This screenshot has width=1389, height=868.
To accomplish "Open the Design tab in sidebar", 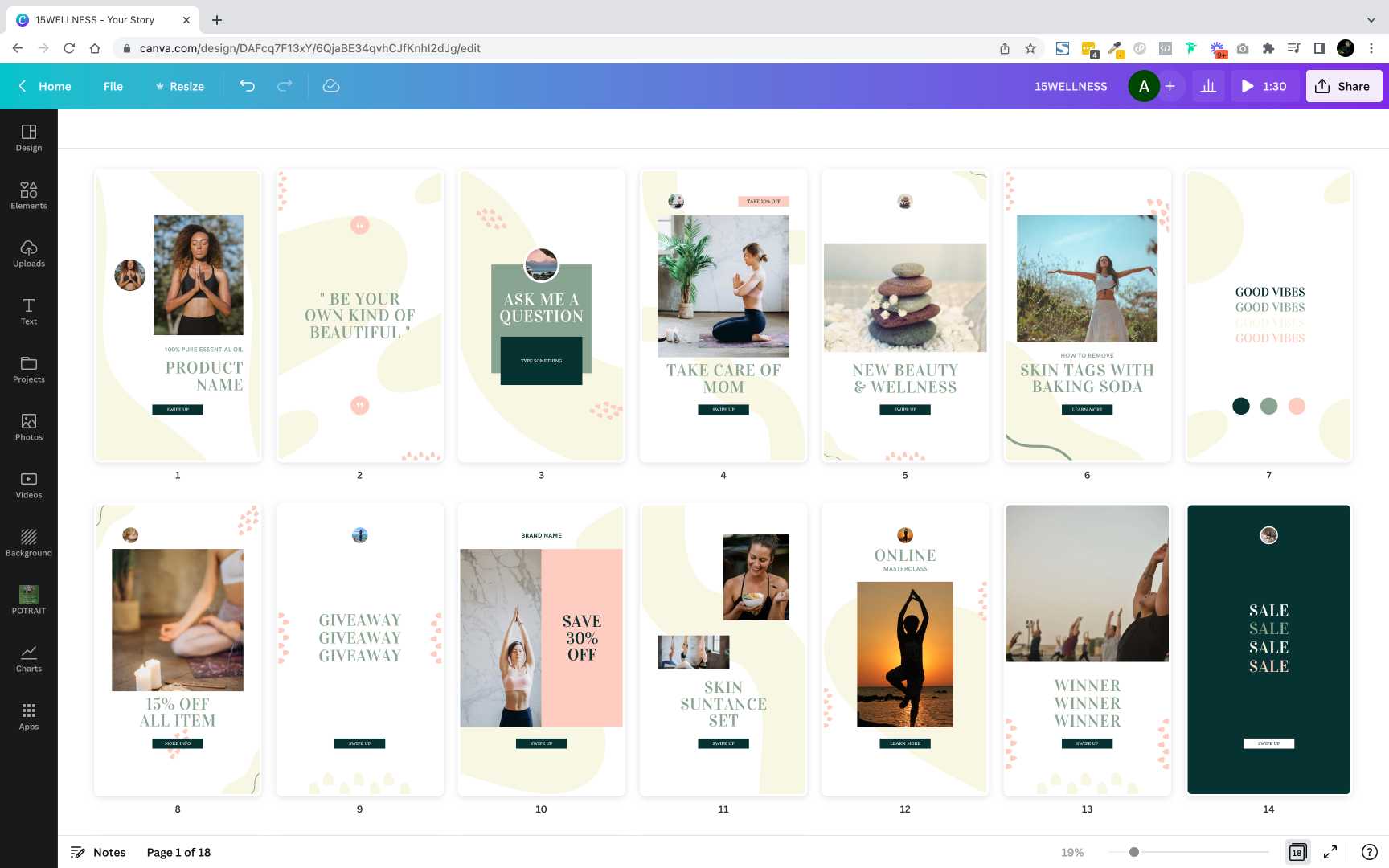I will pyautogui.click(x=29, y=137).
